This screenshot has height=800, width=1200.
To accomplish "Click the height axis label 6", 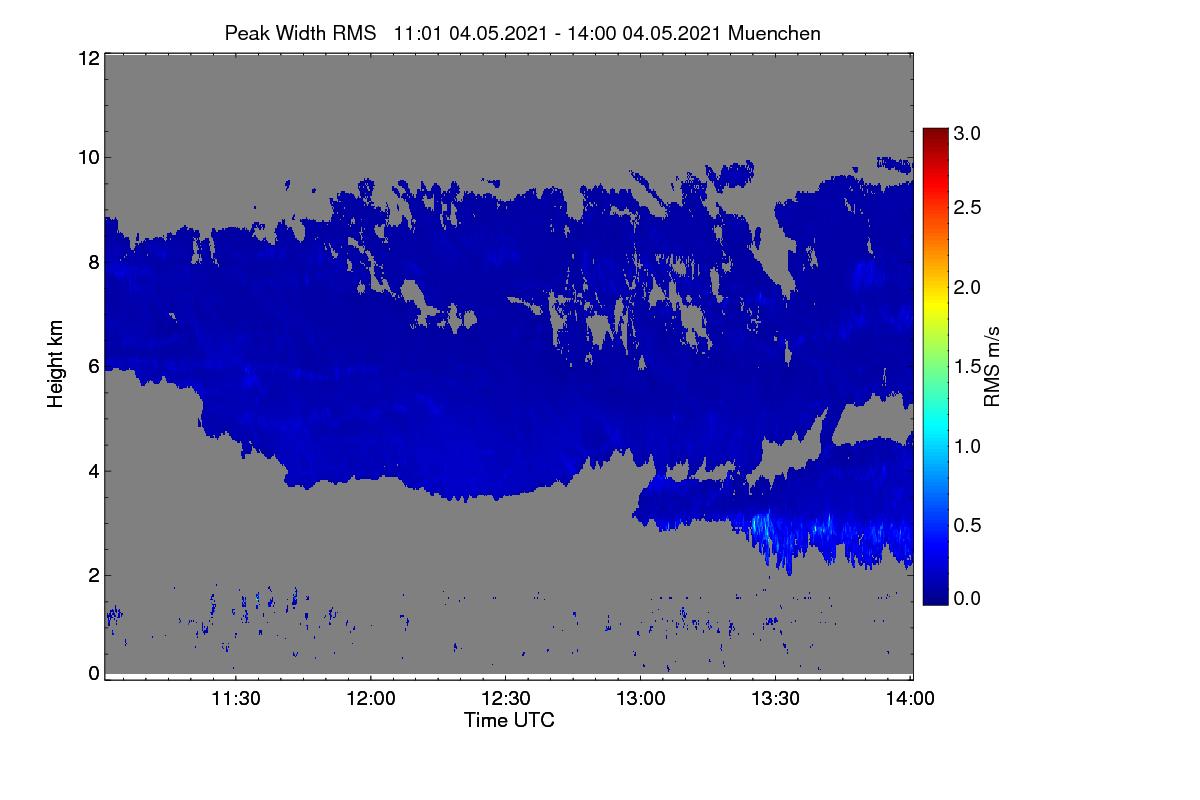I will (93, 366).
